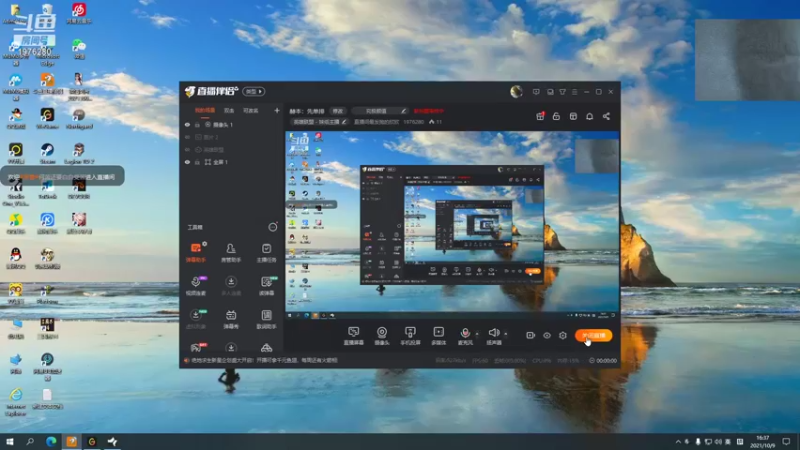Edit the 英雄联盟 category tag
This screenshot has width=800, height=450.
coord(319,122)
